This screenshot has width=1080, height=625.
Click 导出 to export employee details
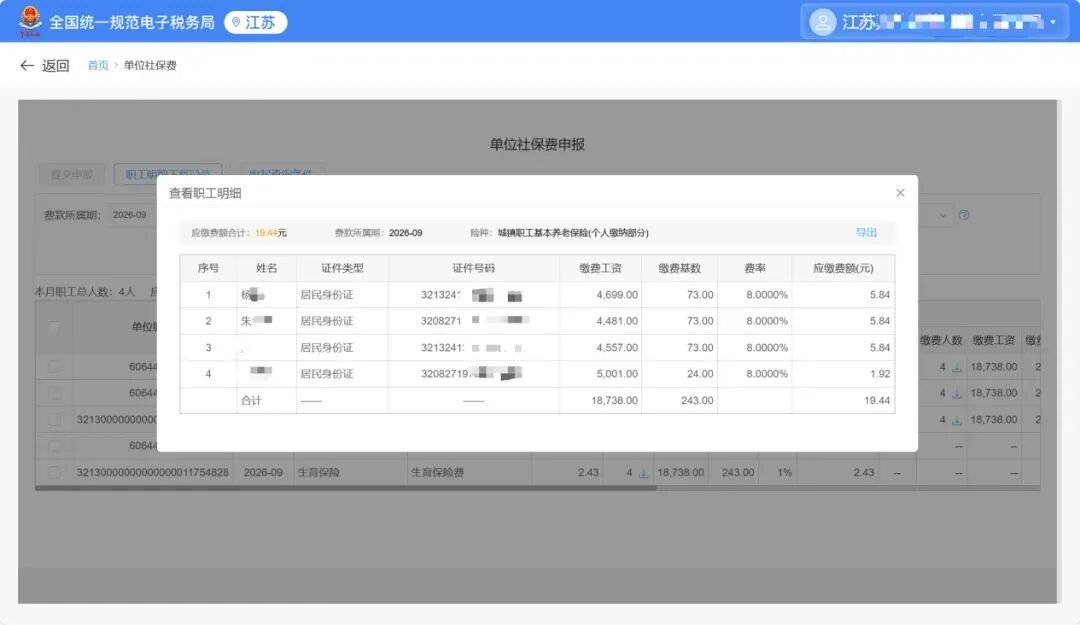(866, 232)
